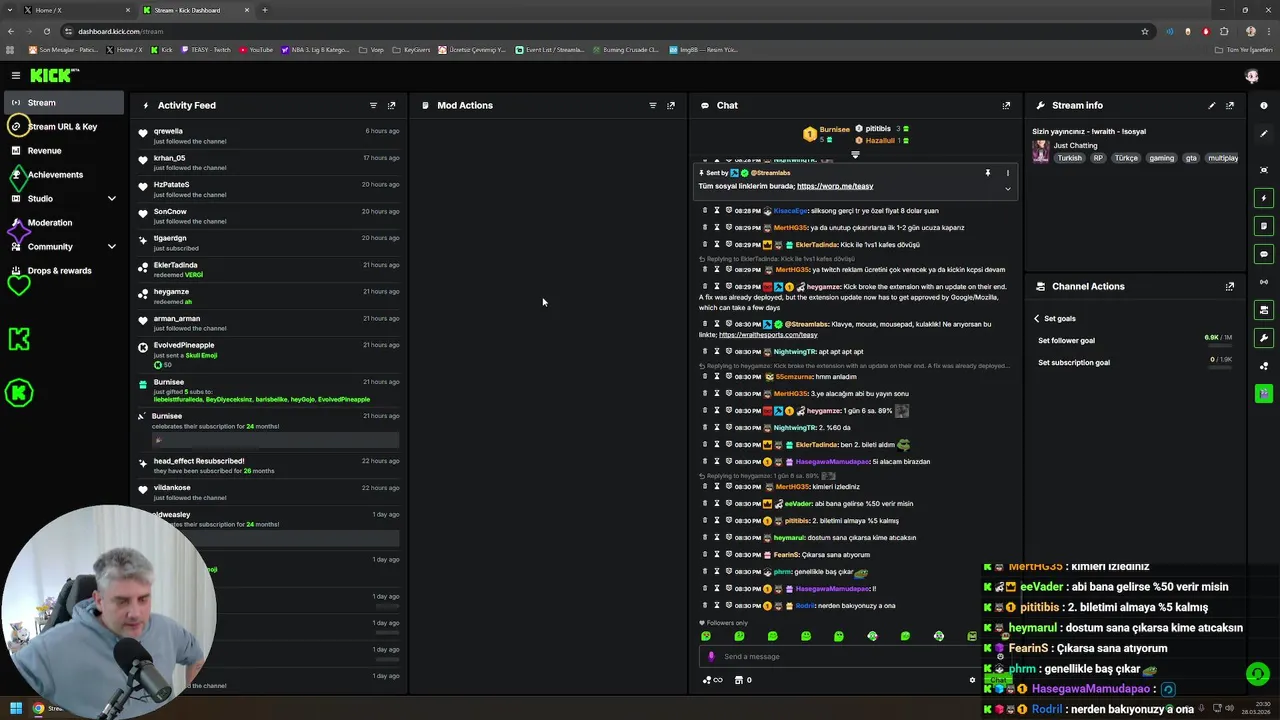This screenshot has width=1280, height=720.
Task: Toggle the Channel Actions panel via the right rail
Action: click(x=1264, y=310)
